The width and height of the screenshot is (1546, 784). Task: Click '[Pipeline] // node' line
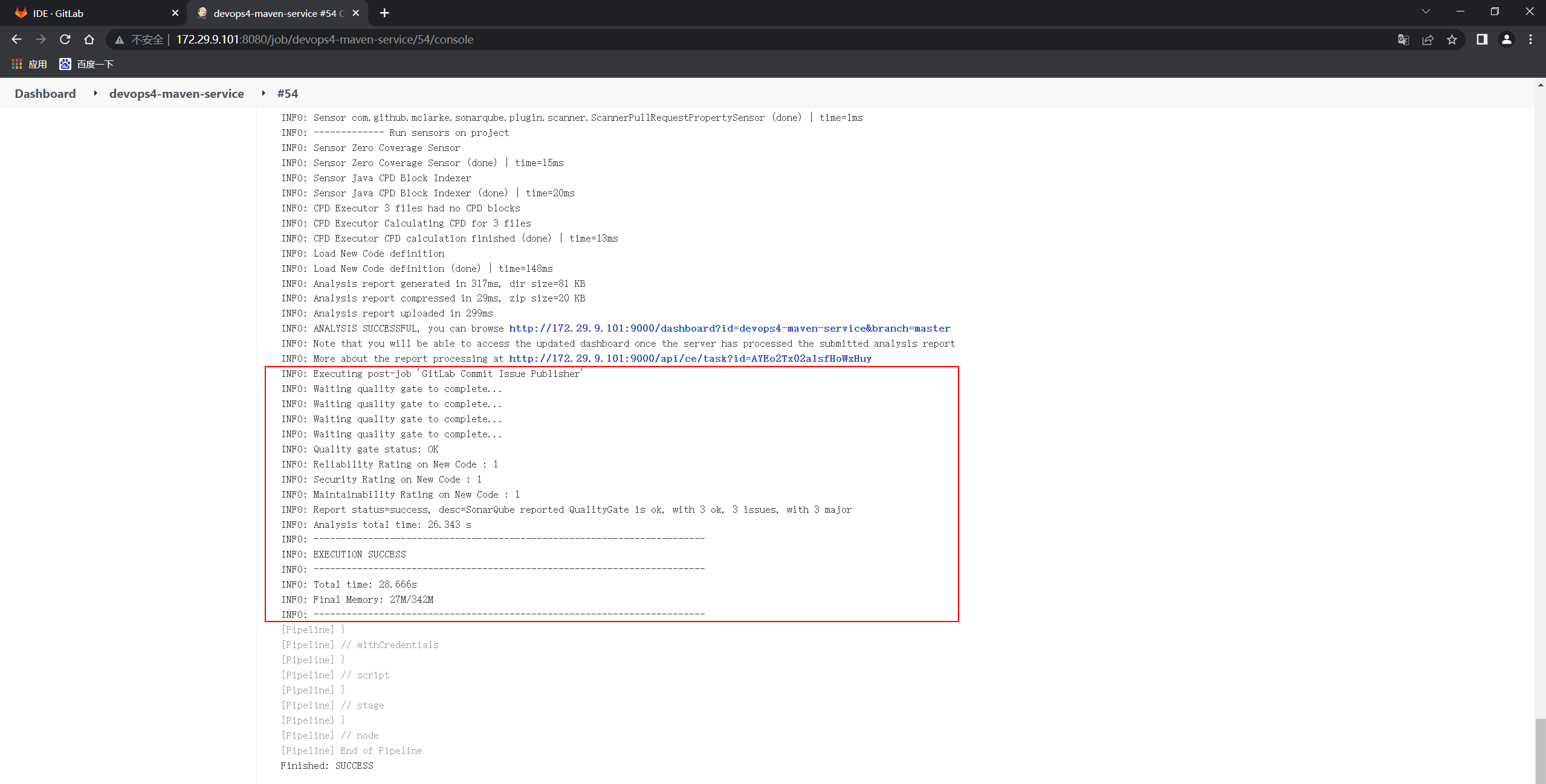[330, 736]
